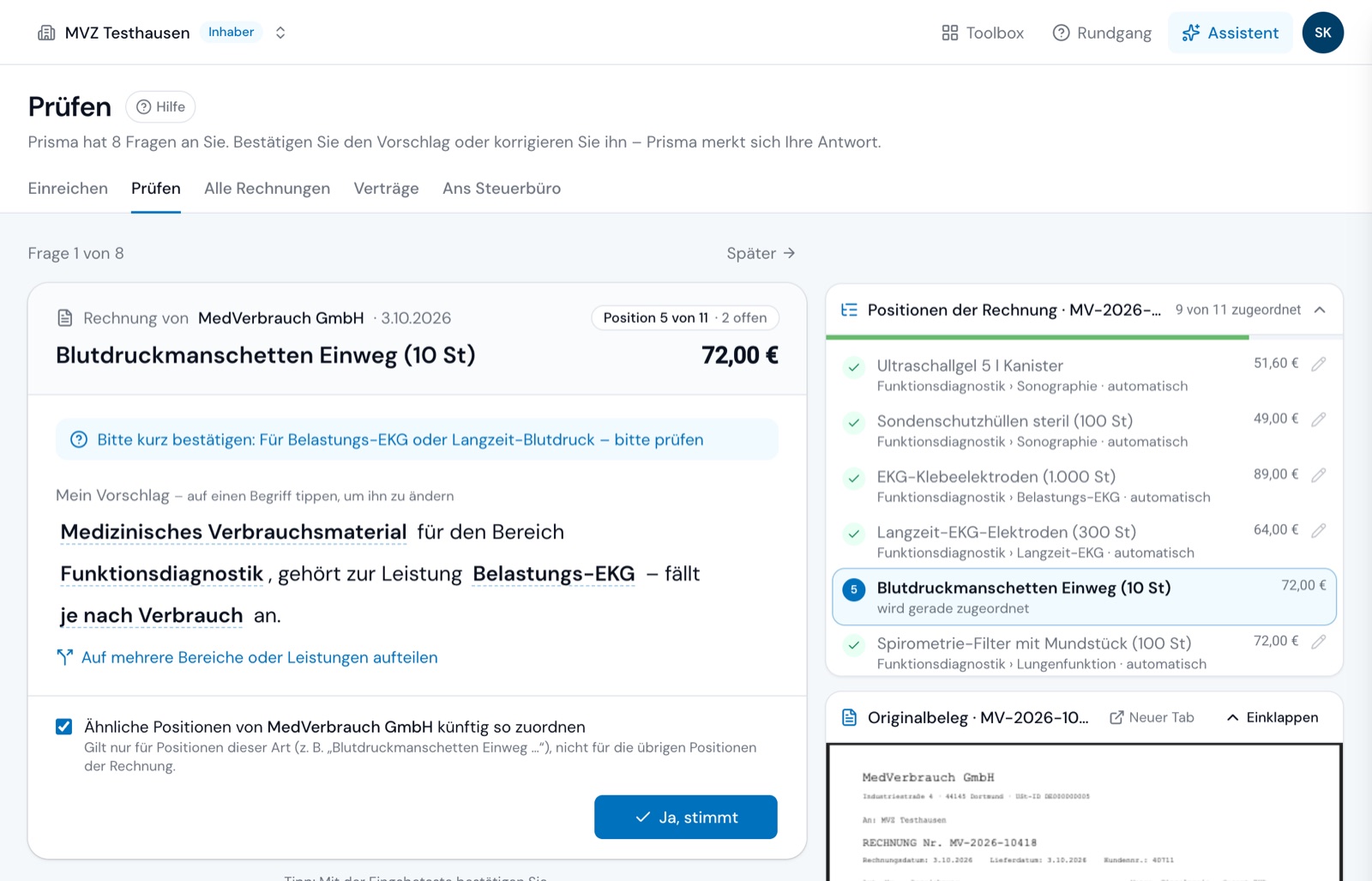Skip the question with Später
This screenshot has width=1372, height=881.
tap(761, 253)
